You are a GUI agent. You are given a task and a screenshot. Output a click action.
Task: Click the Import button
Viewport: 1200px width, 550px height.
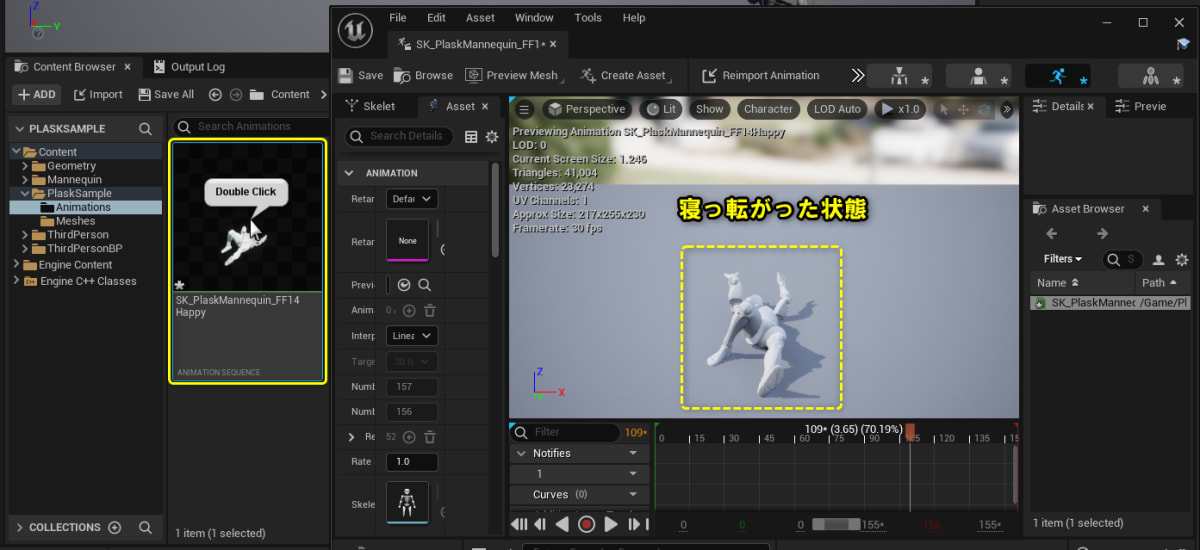pyautogui.click(x=98, y=94)
